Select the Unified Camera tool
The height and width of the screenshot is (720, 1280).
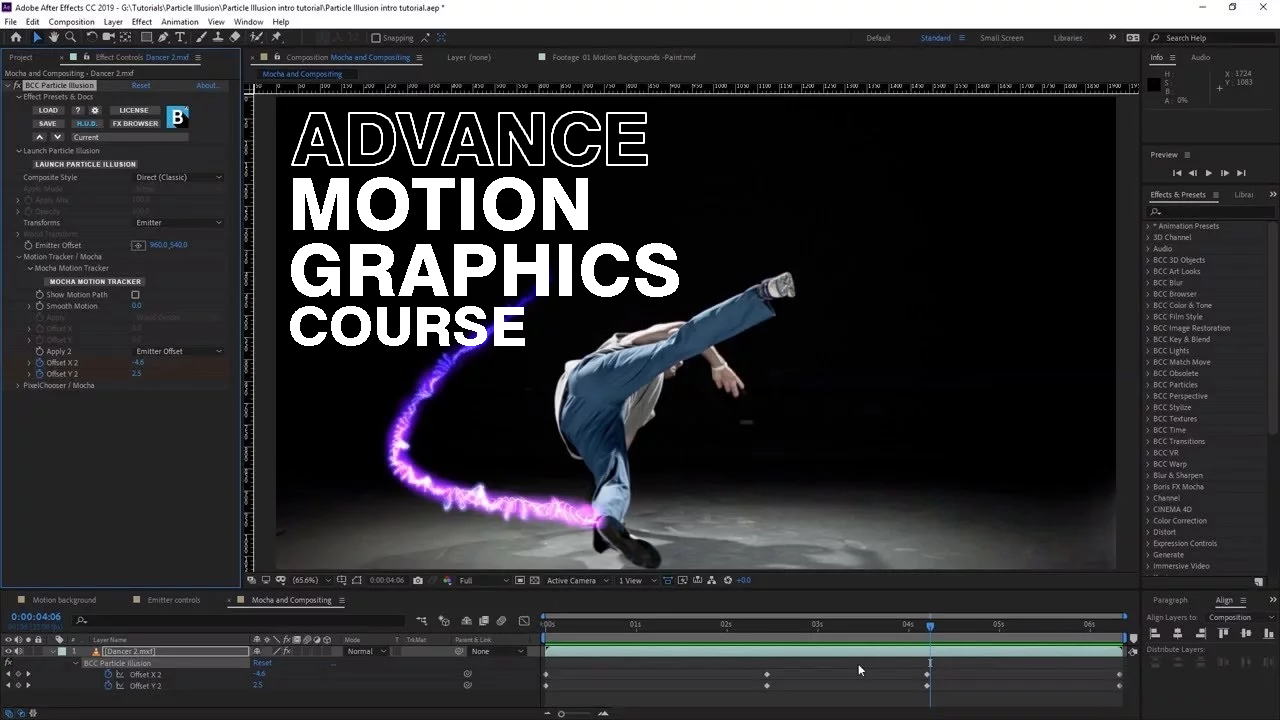(x=109, y=37)
